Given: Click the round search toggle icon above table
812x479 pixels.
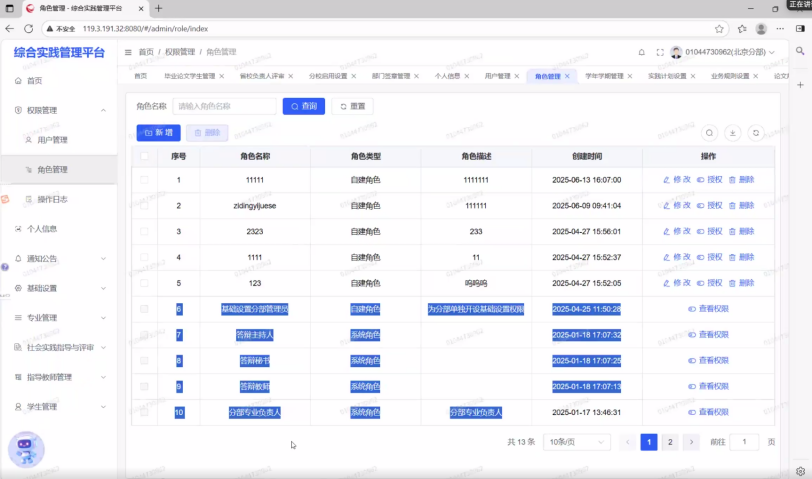Looking at the screenshot, I should point(709,132).
